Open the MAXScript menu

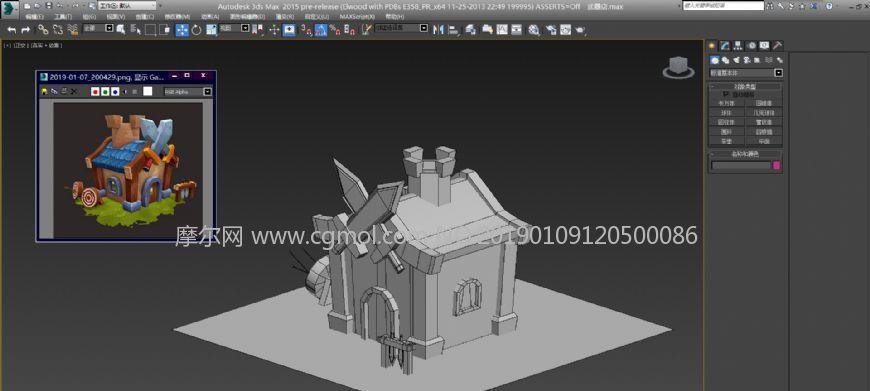[x=357, y=17]
